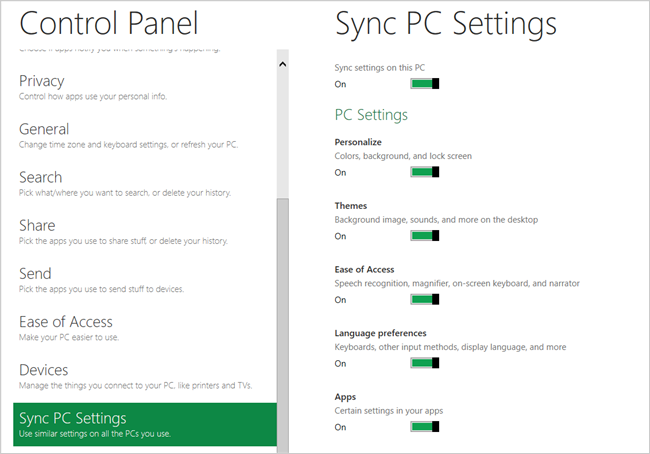Click the Control Panel heading

(109, 23)
